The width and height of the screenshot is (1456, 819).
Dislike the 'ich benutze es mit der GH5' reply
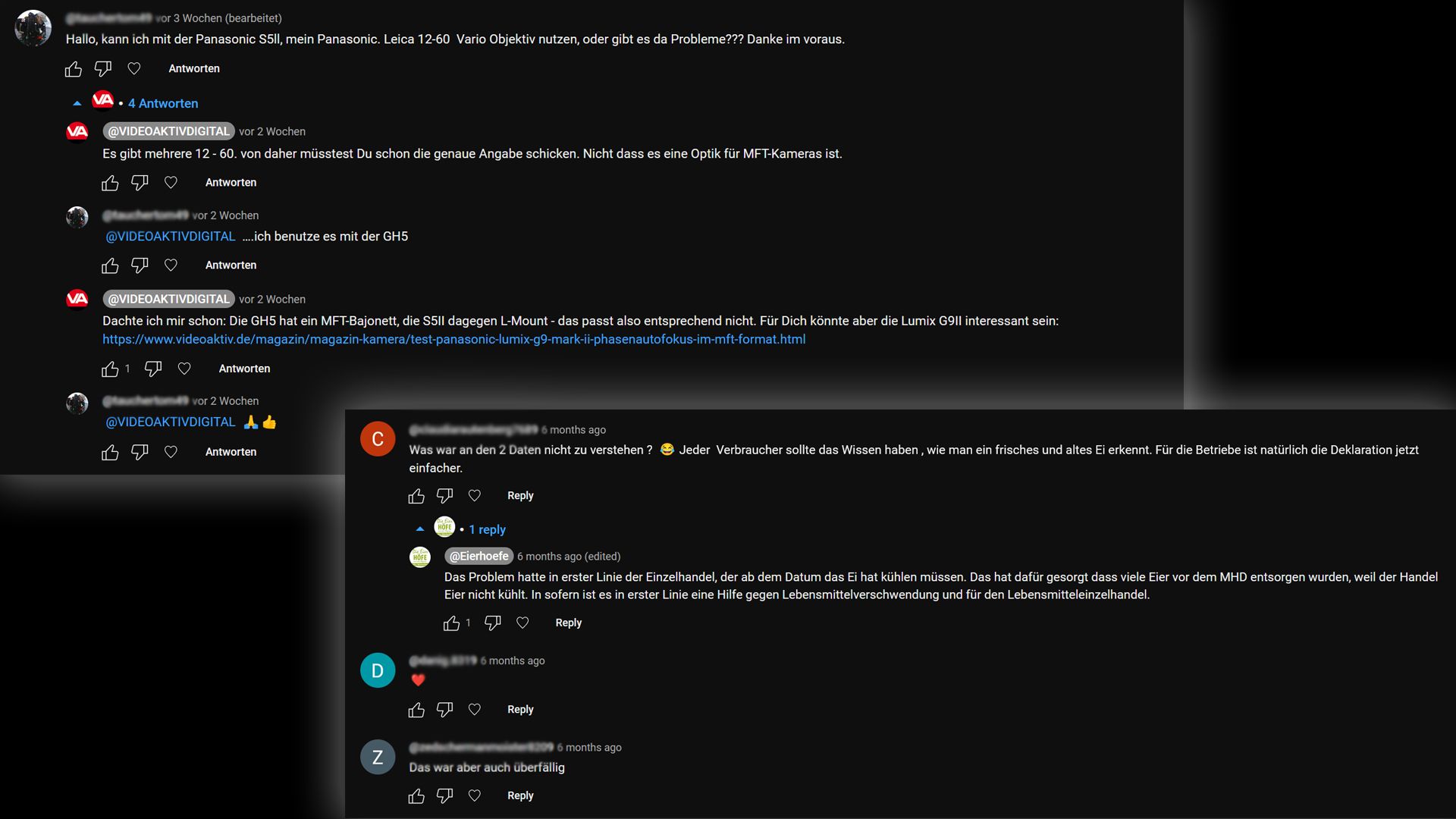[x=140, y=265]
